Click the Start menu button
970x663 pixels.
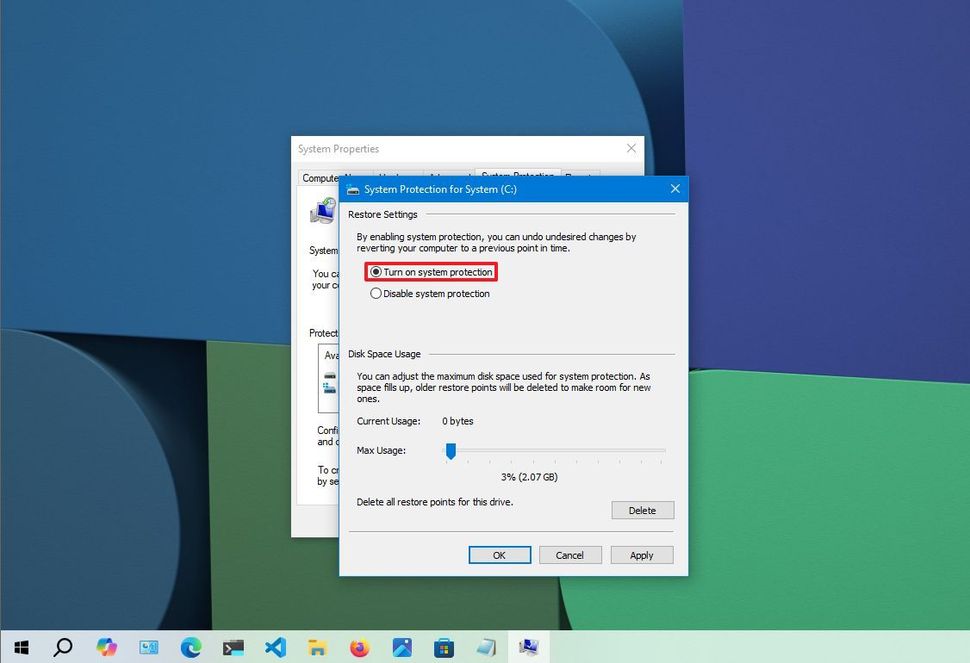[21, 647]
